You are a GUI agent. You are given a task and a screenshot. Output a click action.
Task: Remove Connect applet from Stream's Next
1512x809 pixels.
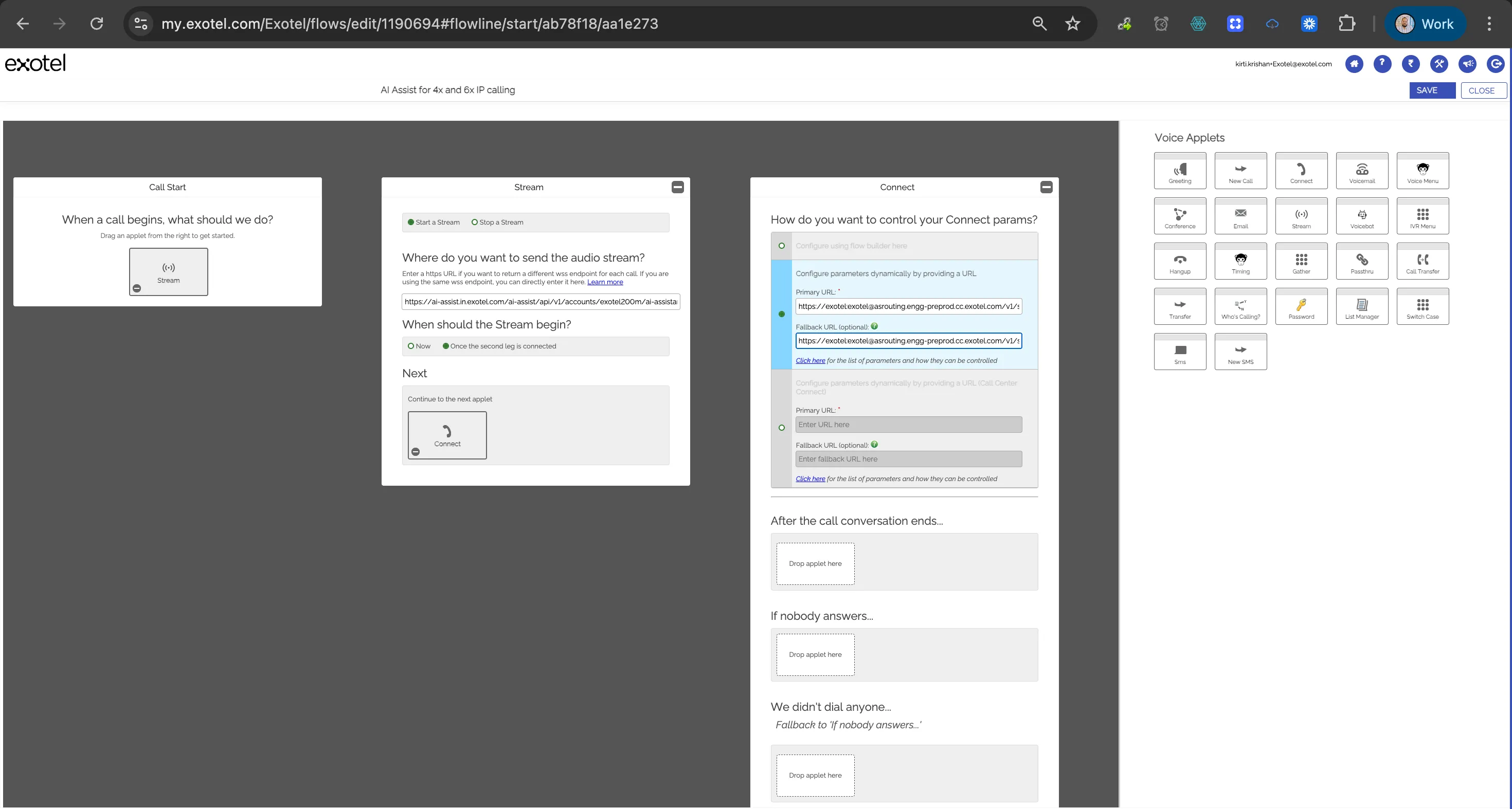tap(416, 452)
